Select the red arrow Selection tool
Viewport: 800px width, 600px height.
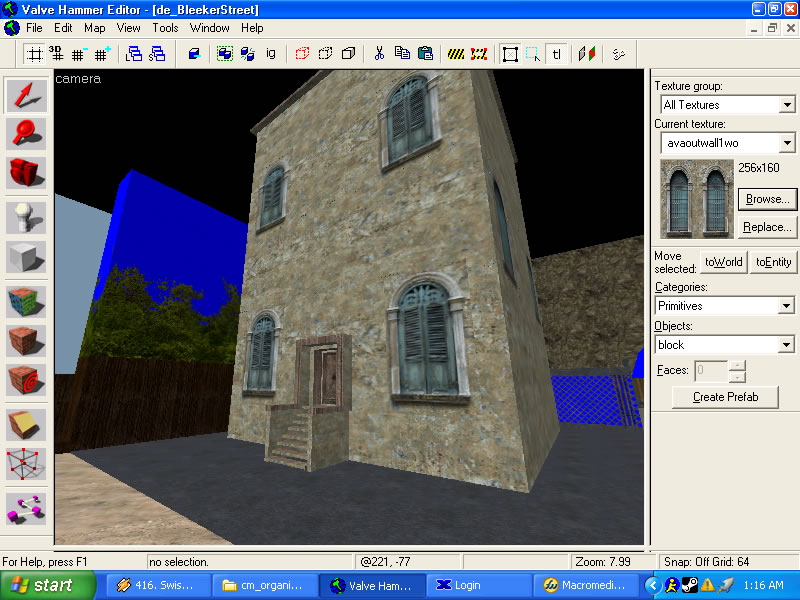pyautogui.click(x=26, y=95)
